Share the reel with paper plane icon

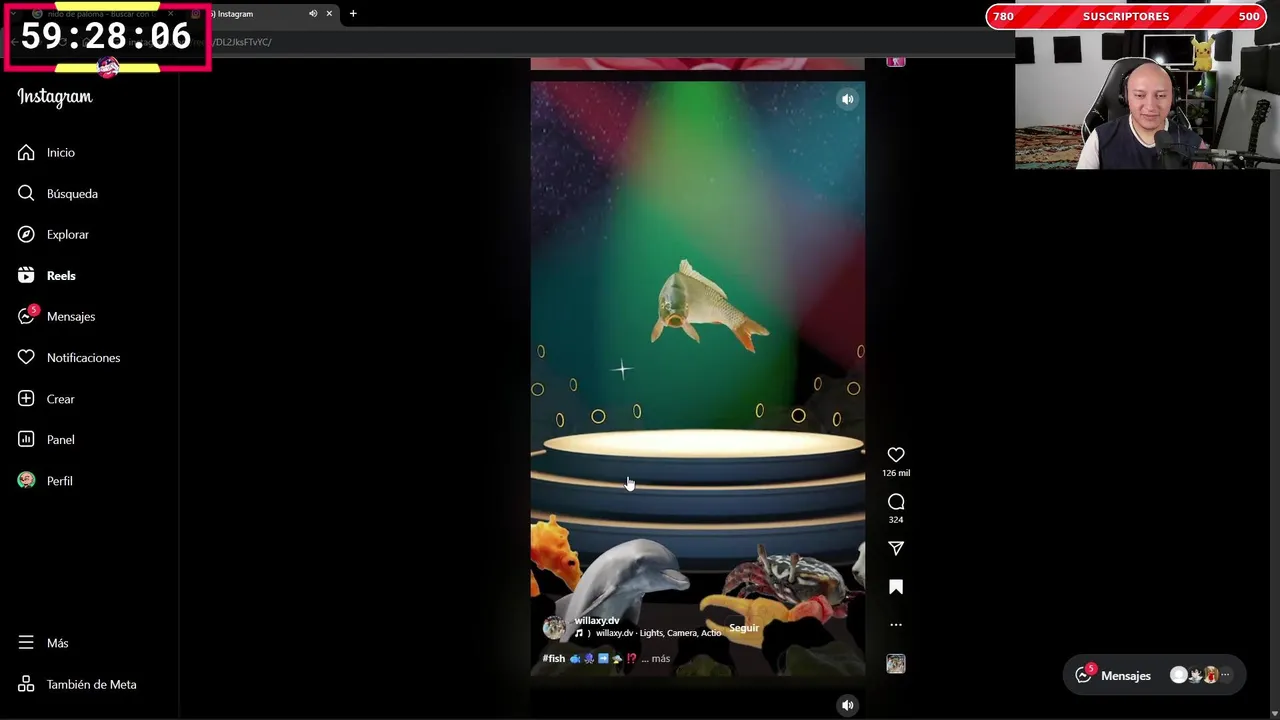[896, 548]
